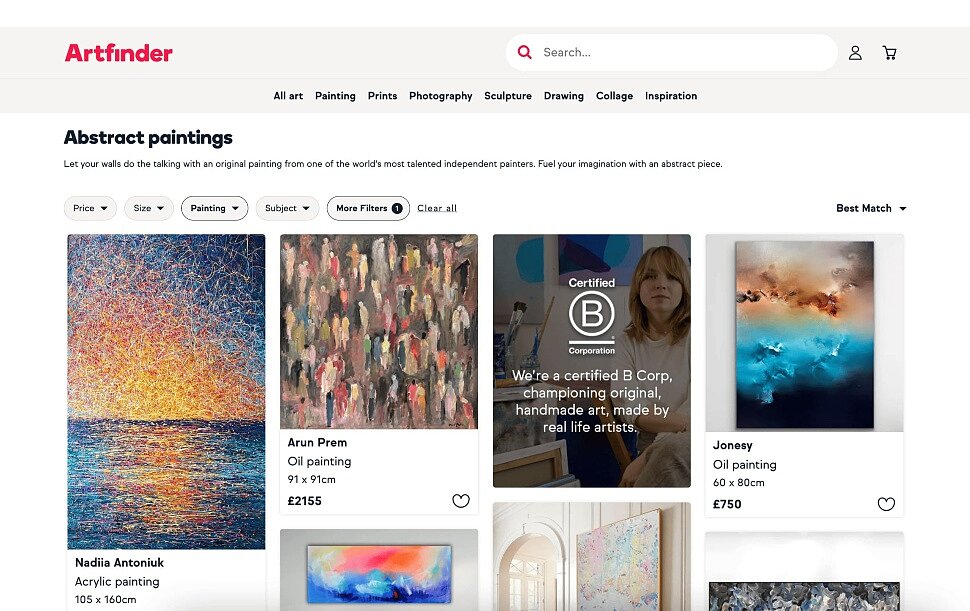The height and width of the screenshot is (611, 970).
Task: Open the Best Match sort dropdown
Action: point(871,208)
